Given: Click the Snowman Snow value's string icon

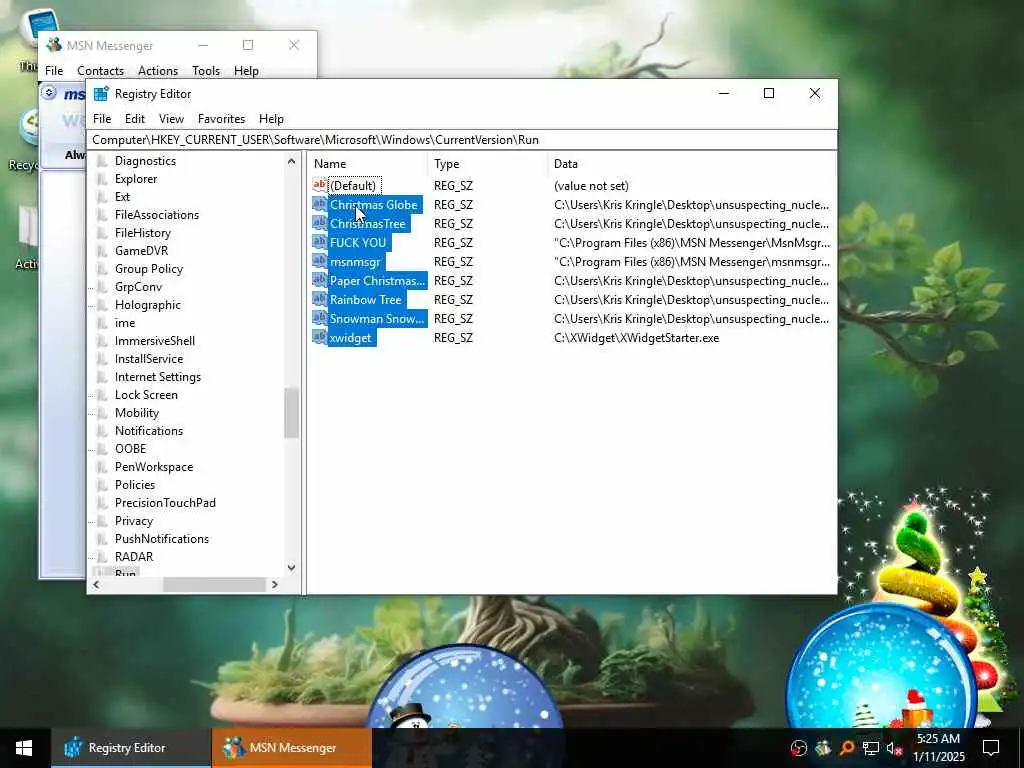Looking at the screenshot, I should click(x=319, y=318).
